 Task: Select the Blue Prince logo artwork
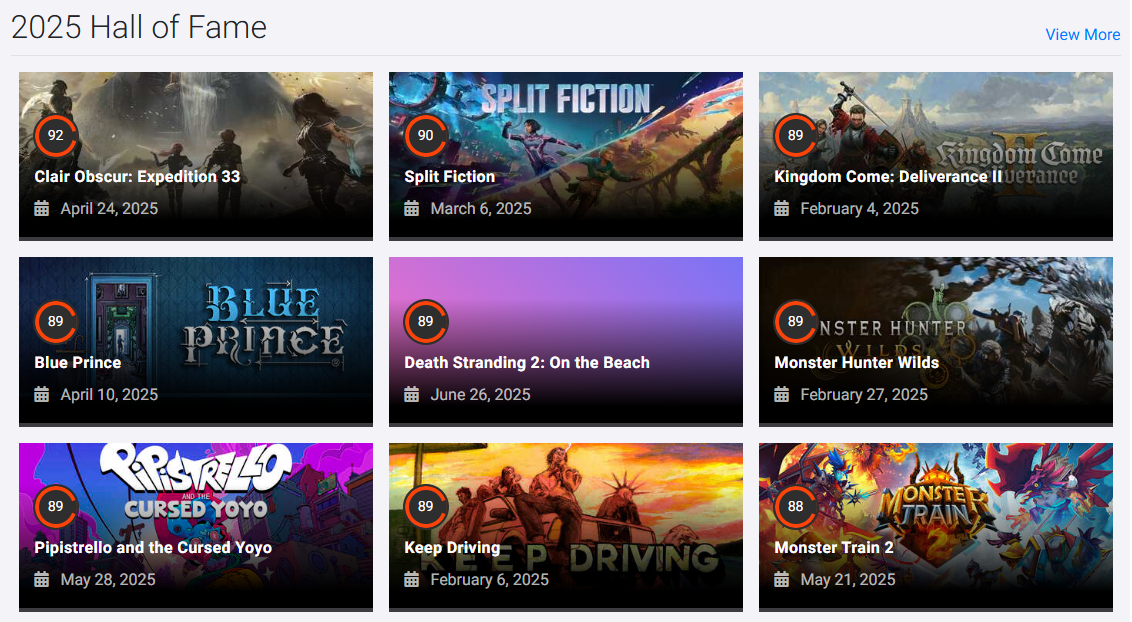pyautogui.click(x=196, y=341)
